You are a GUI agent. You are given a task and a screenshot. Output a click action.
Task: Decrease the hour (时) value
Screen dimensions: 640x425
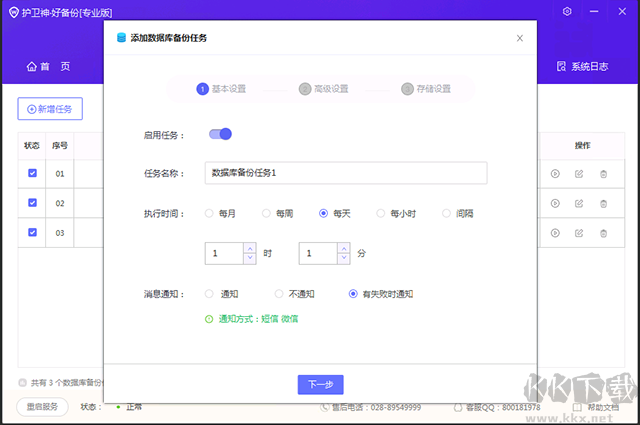[x=250, y=258]
